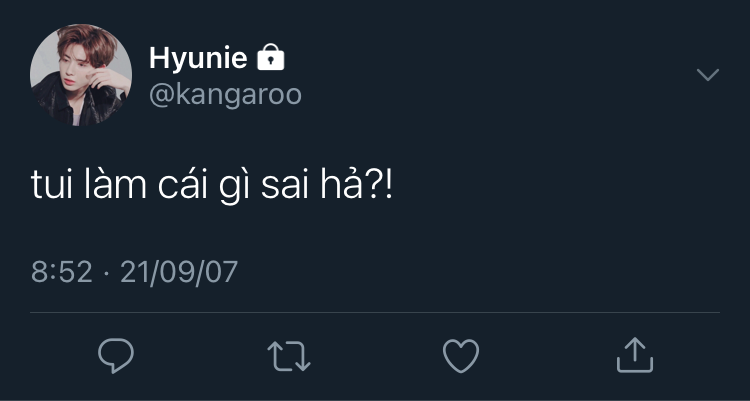Open the @kangaroo handle profile

225,95
